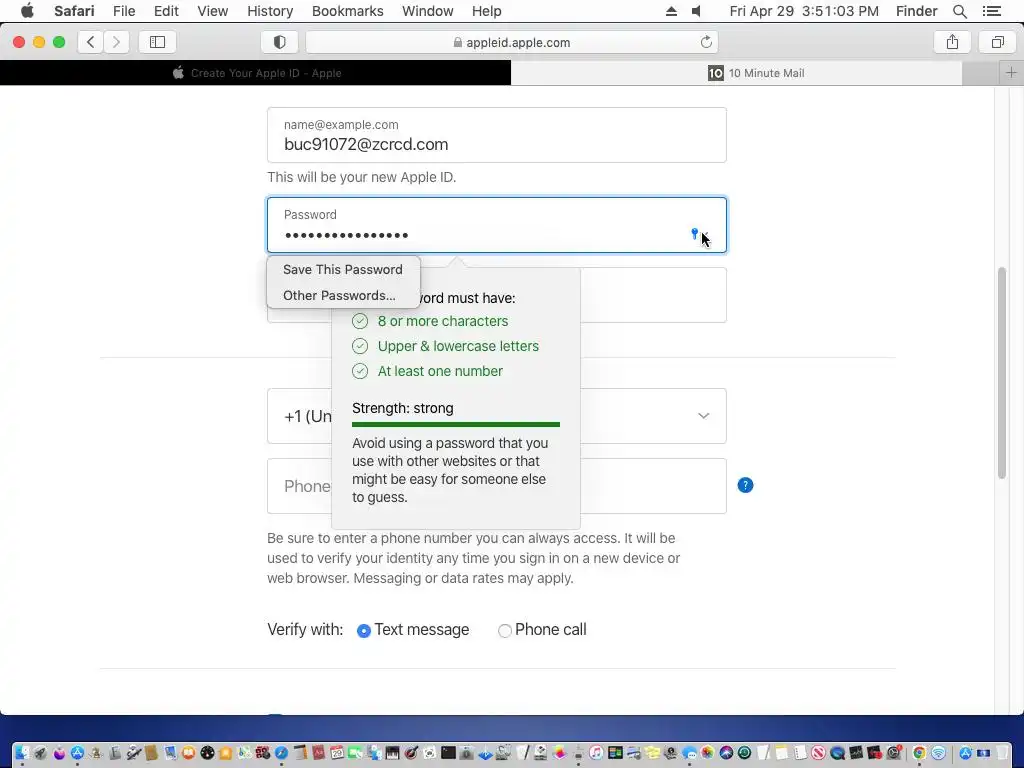Select Create Your Apple ID tab
The image size is (1024, 768).
255,72
